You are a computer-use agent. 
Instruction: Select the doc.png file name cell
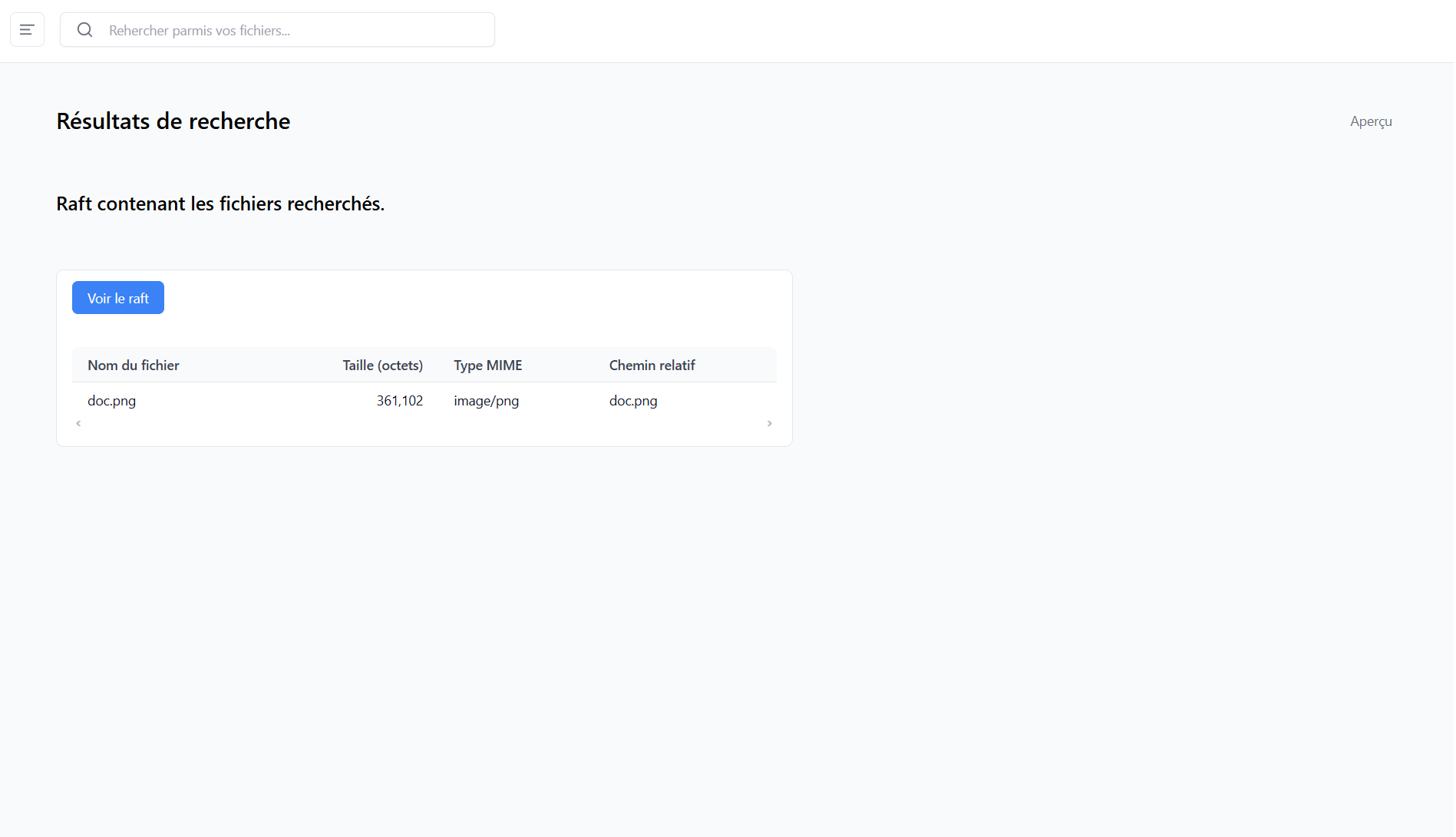pos(112,401)
